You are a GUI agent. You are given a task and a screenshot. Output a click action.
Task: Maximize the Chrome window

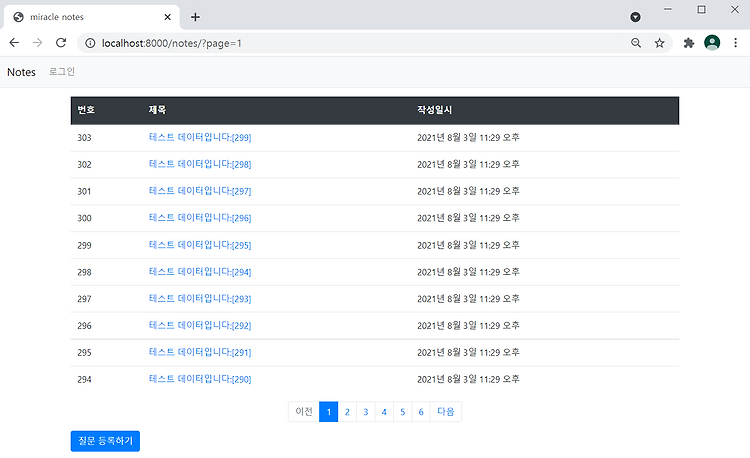point(701,9)
